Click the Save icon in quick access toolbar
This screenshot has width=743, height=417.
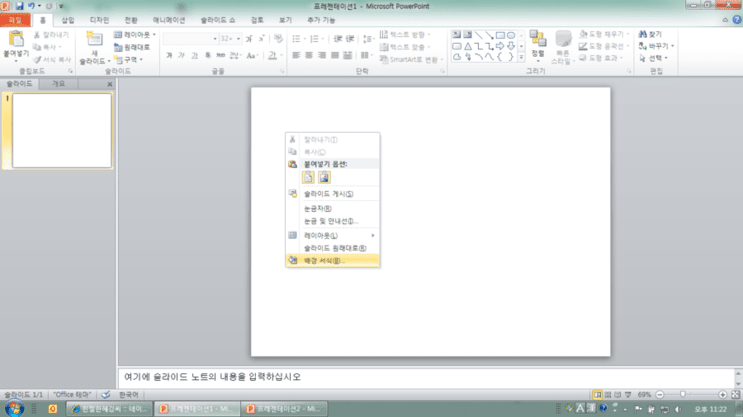point(19,6)
